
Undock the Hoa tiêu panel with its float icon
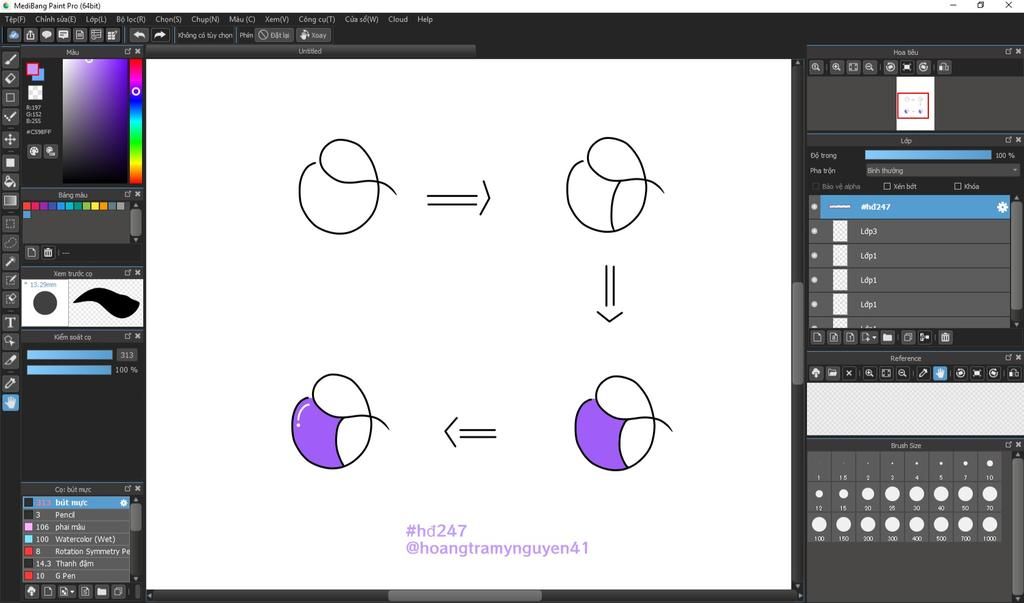[x=1008, y=52]
